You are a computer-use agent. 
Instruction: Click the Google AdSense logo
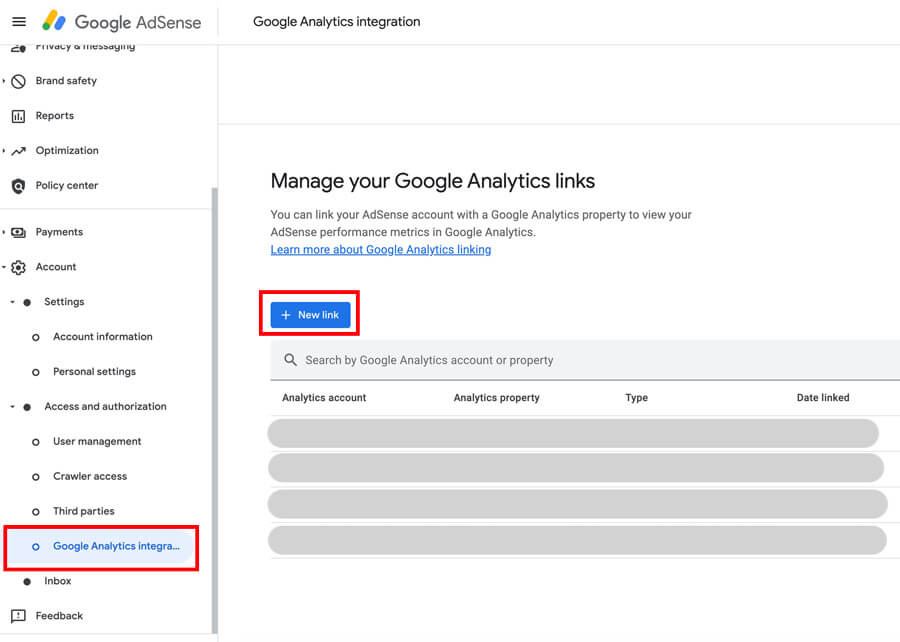click(122, 21)
